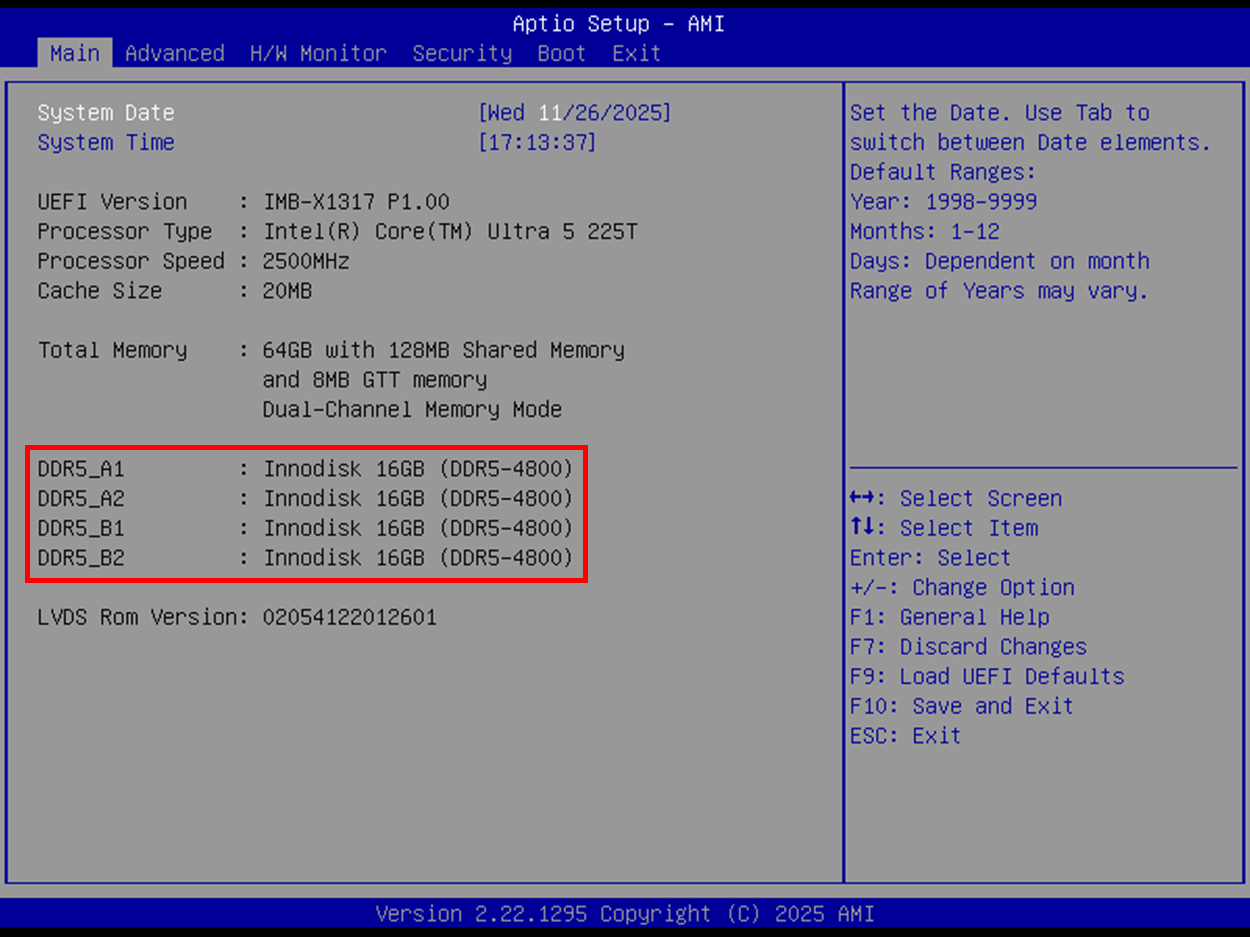
Task: Open the Exit tab in menu bar
Action: point(636,53)
